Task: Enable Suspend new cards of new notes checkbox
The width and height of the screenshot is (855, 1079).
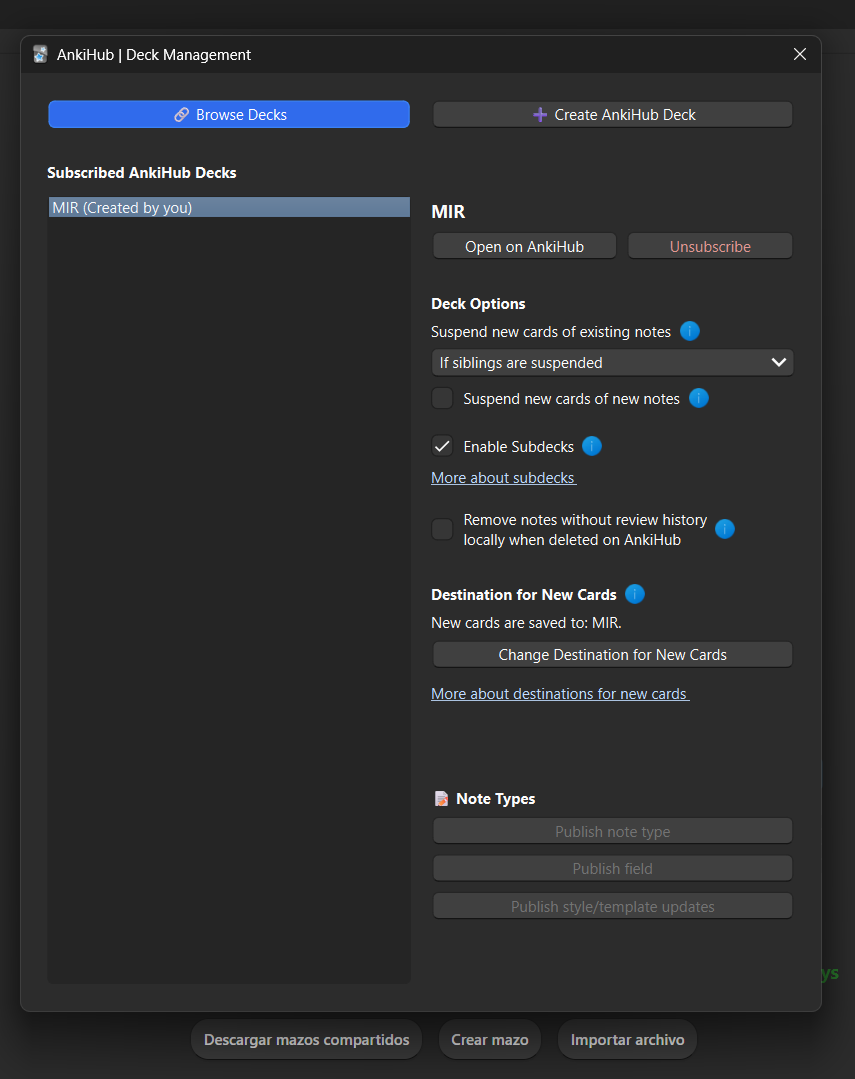Action: coord(442,398)
